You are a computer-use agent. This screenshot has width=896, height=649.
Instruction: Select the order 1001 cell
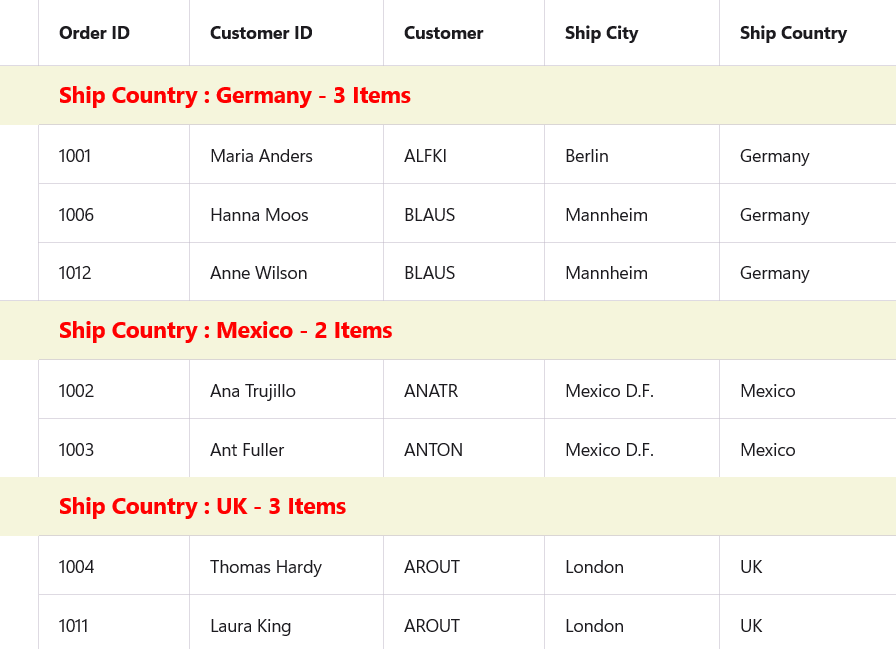pyautogui.click(x=75, y=156)
